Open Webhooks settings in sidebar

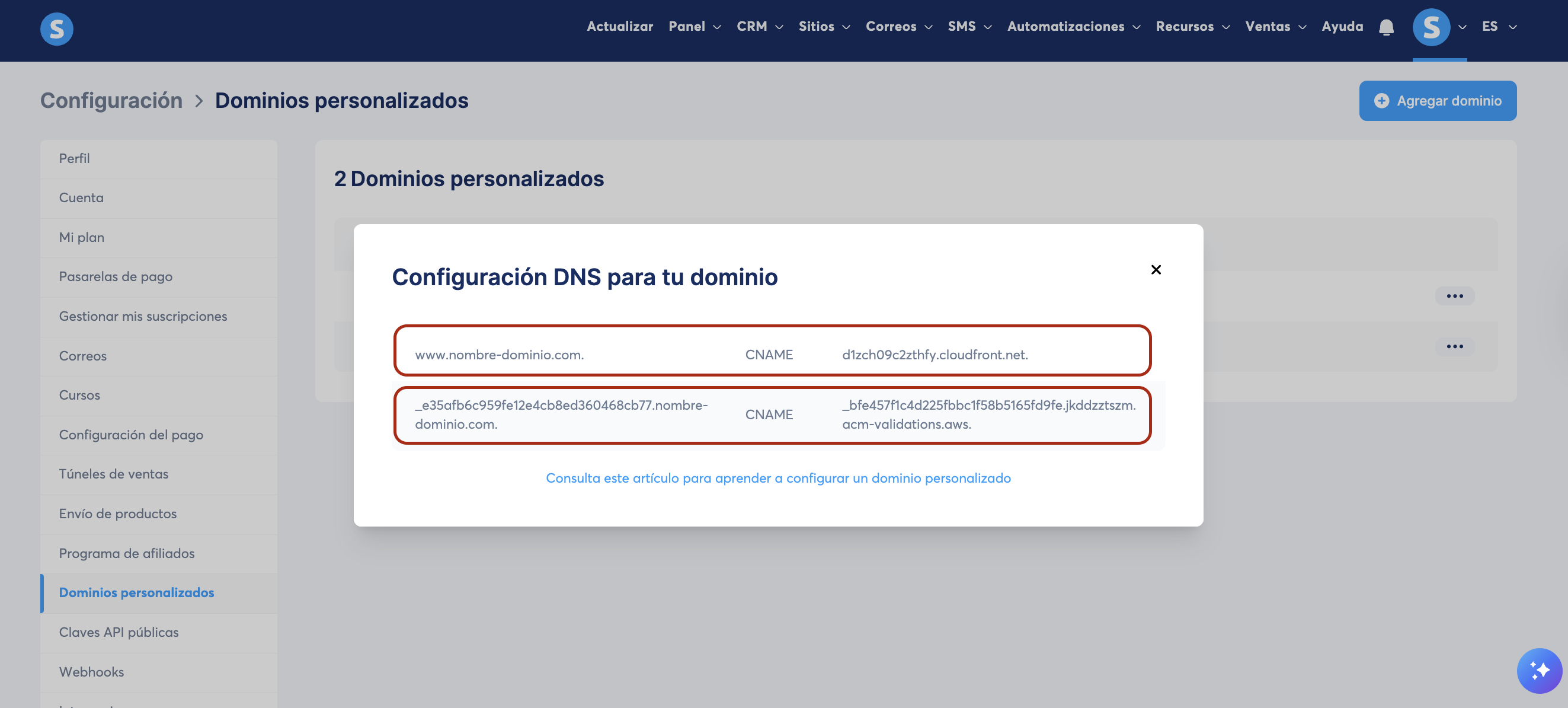tap(91, 671)
